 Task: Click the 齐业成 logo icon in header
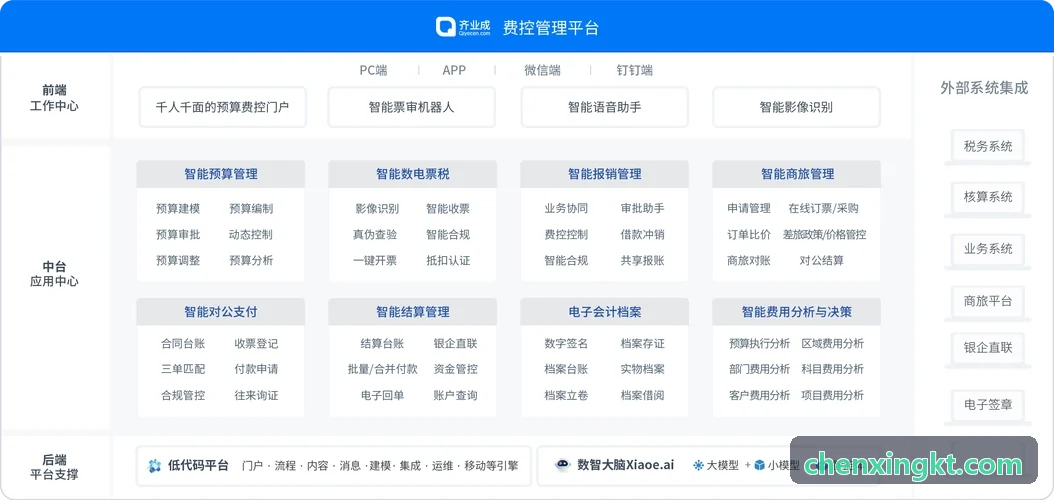coord(445,27)
